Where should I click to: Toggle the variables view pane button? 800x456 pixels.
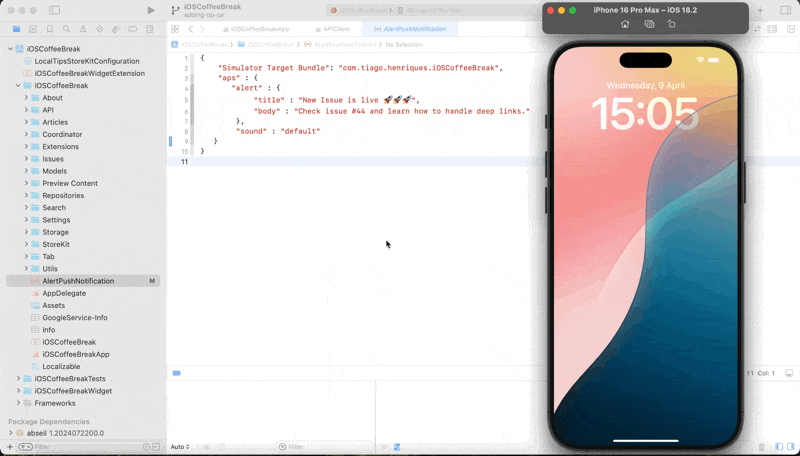[x=779, y=447]
